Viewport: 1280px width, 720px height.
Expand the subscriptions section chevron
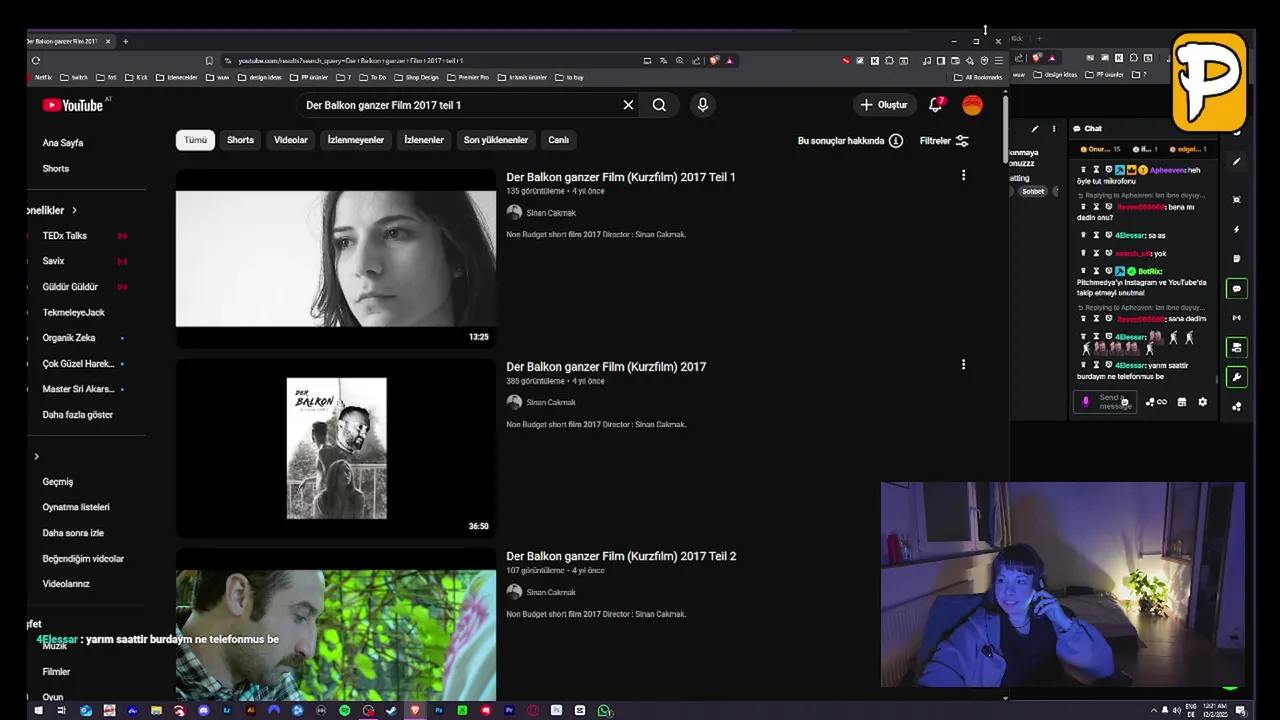click(74, 210)
